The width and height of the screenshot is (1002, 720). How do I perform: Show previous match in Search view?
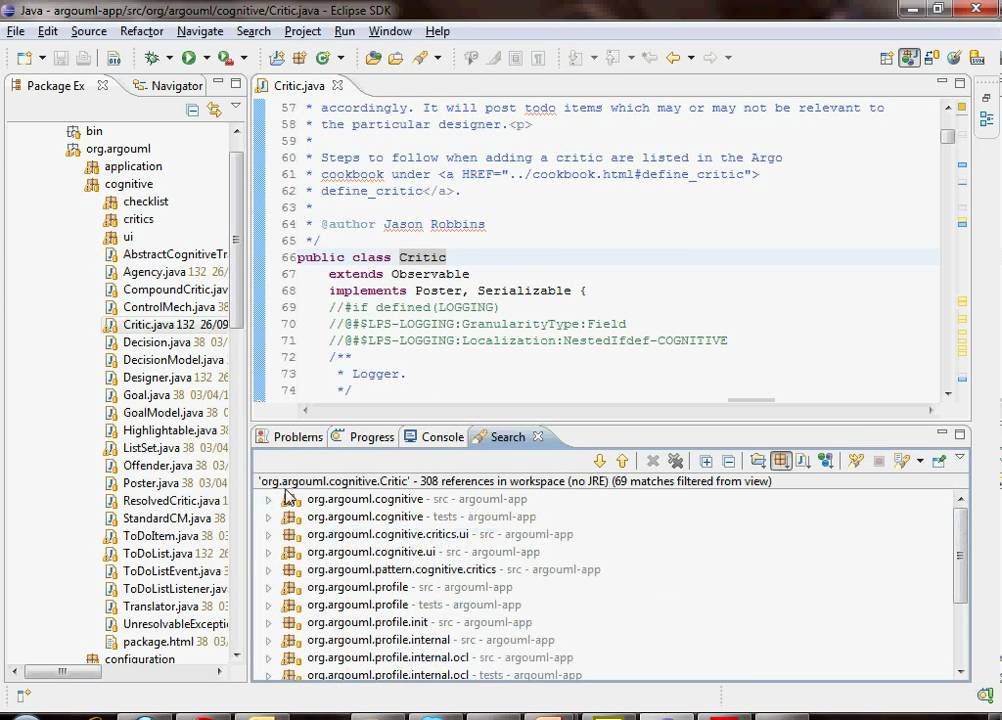[x=622, y=461]
